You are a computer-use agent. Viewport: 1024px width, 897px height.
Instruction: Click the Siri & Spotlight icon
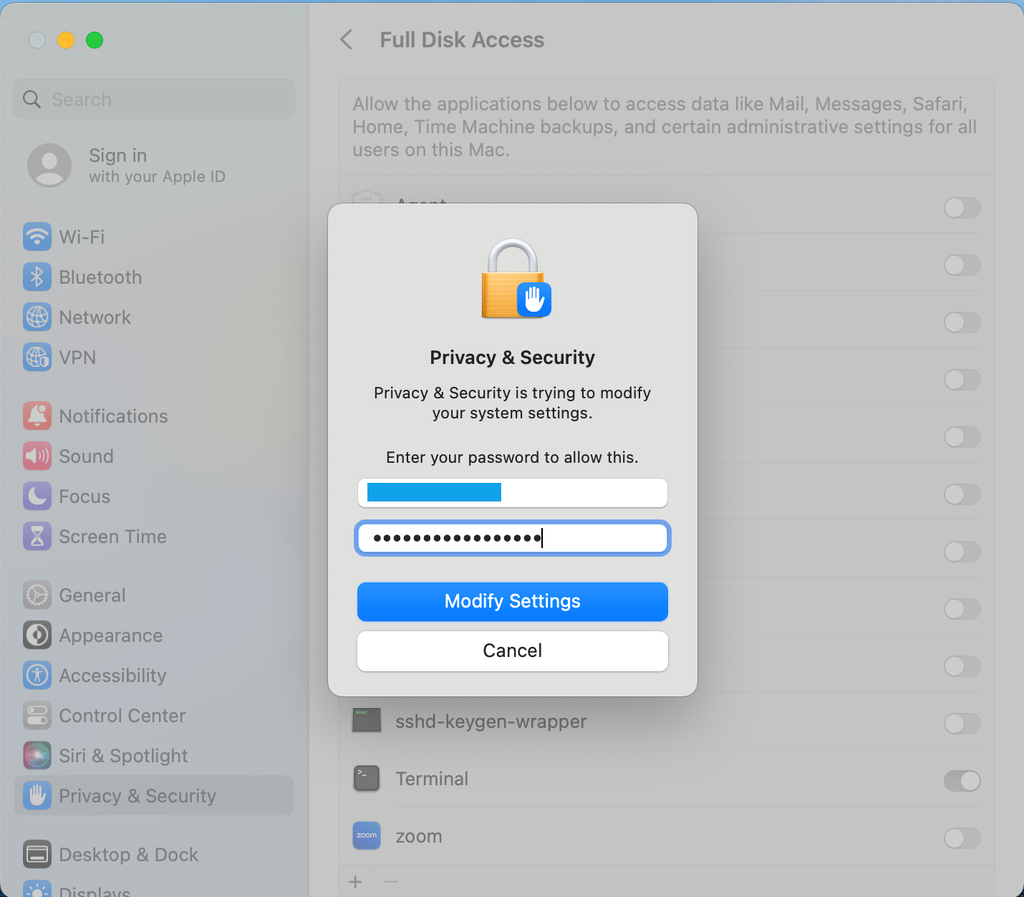[x=37, y=756]
